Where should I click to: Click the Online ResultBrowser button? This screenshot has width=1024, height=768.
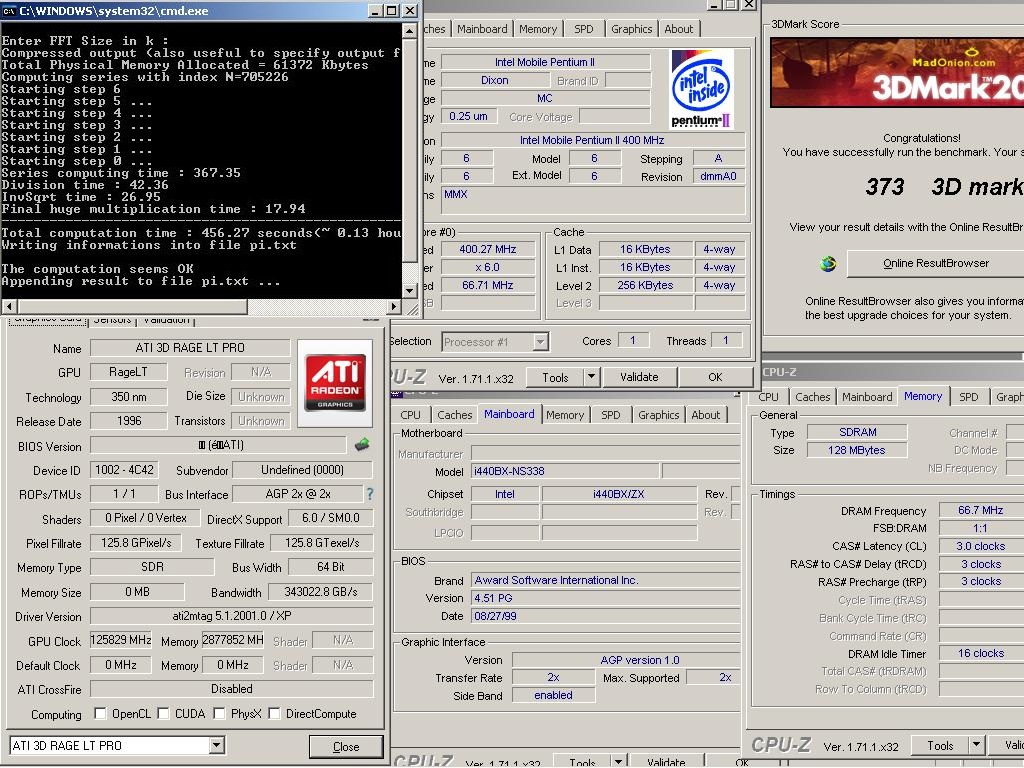[935, 263]
